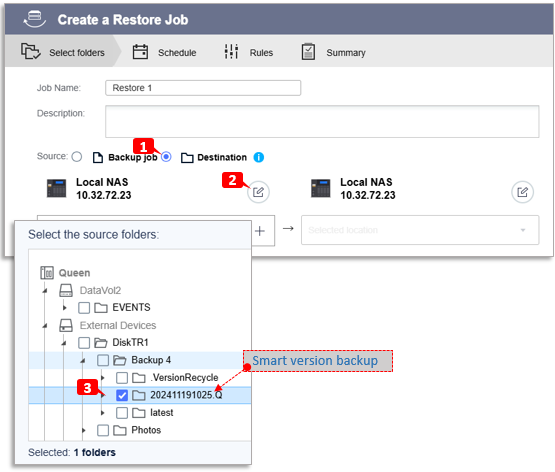Collapse the Backup 4 folder
This screenshot has height=472, width=555.
(83, 360)
